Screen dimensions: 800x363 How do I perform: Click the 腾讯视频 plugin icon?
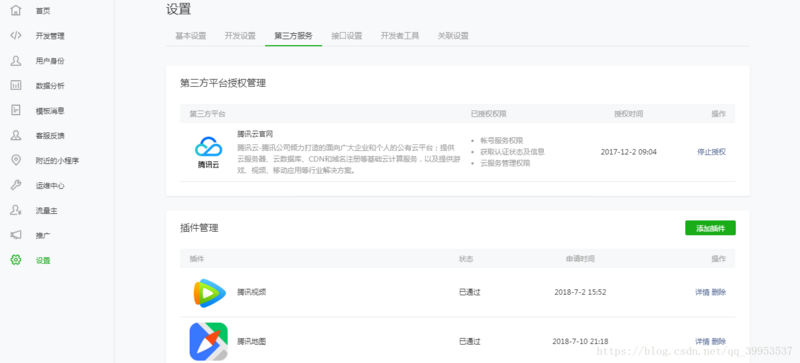tap(209, 293)
